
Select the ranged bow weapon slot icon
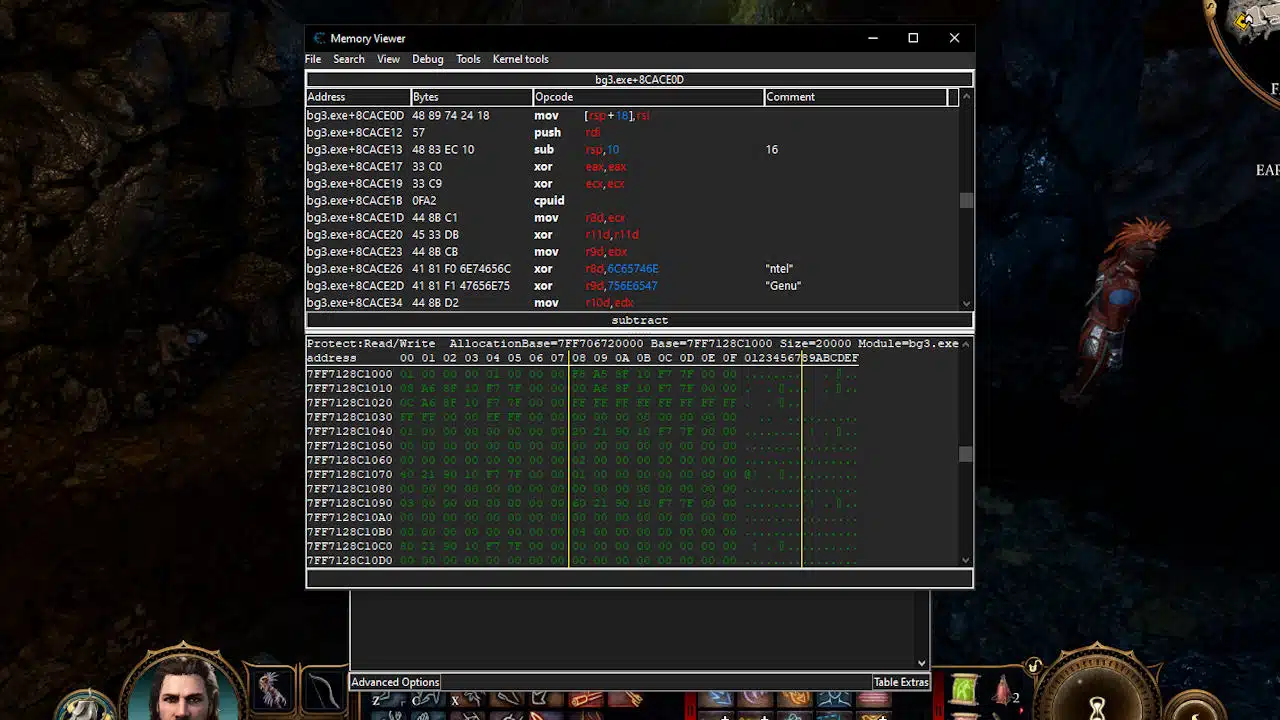tap(322, 690)
